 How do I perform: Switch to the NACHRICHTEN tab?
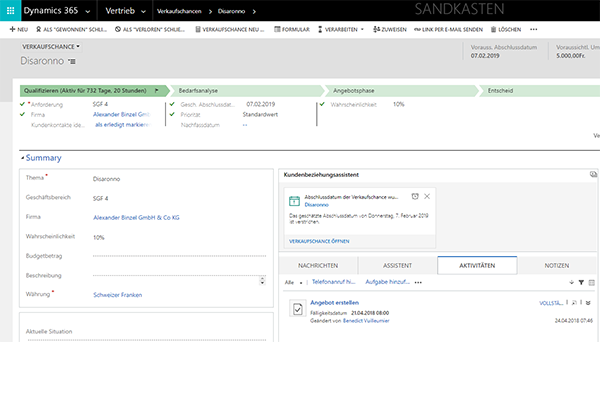click(318, 265)
